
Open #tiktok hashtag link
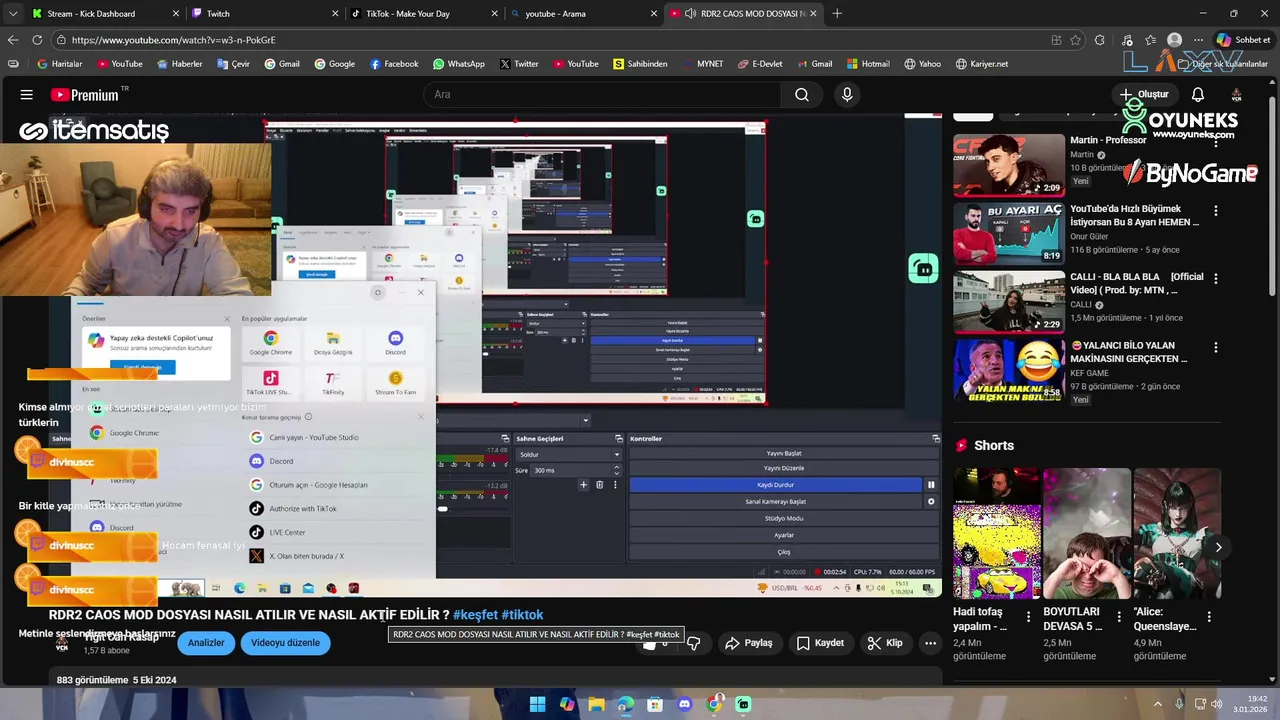pyautogui.click(x=522, y=615)
